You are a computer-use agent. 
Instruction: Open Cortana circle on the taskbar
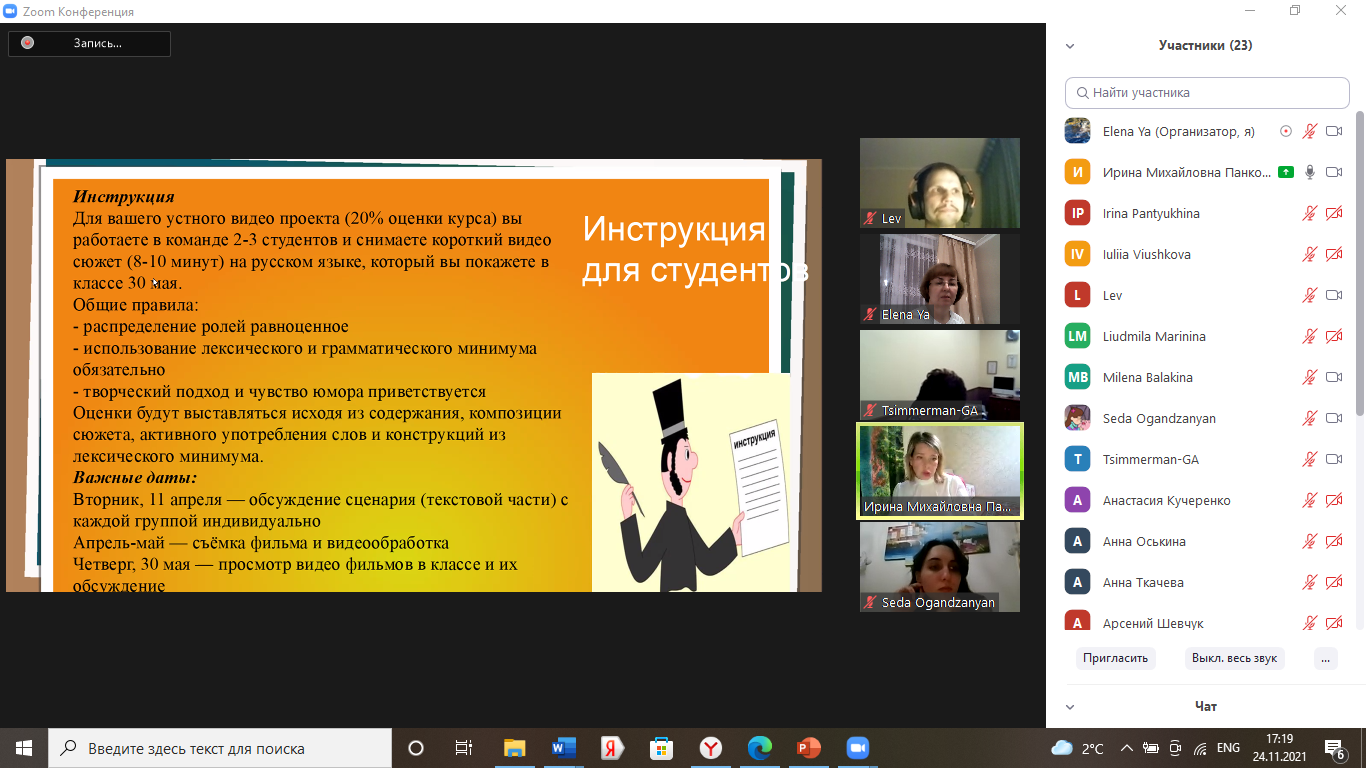(x=416, y=748)
